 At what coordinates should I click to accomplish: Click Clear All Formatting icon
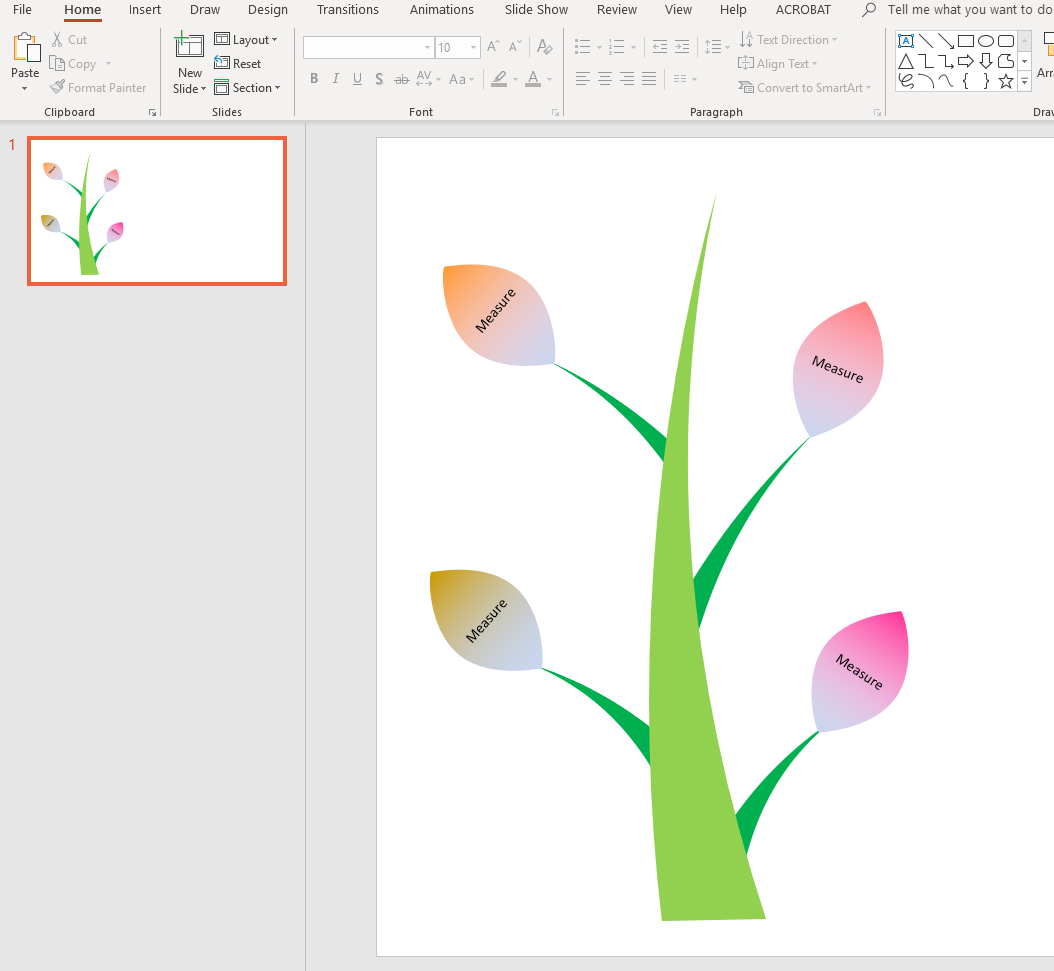544,47
